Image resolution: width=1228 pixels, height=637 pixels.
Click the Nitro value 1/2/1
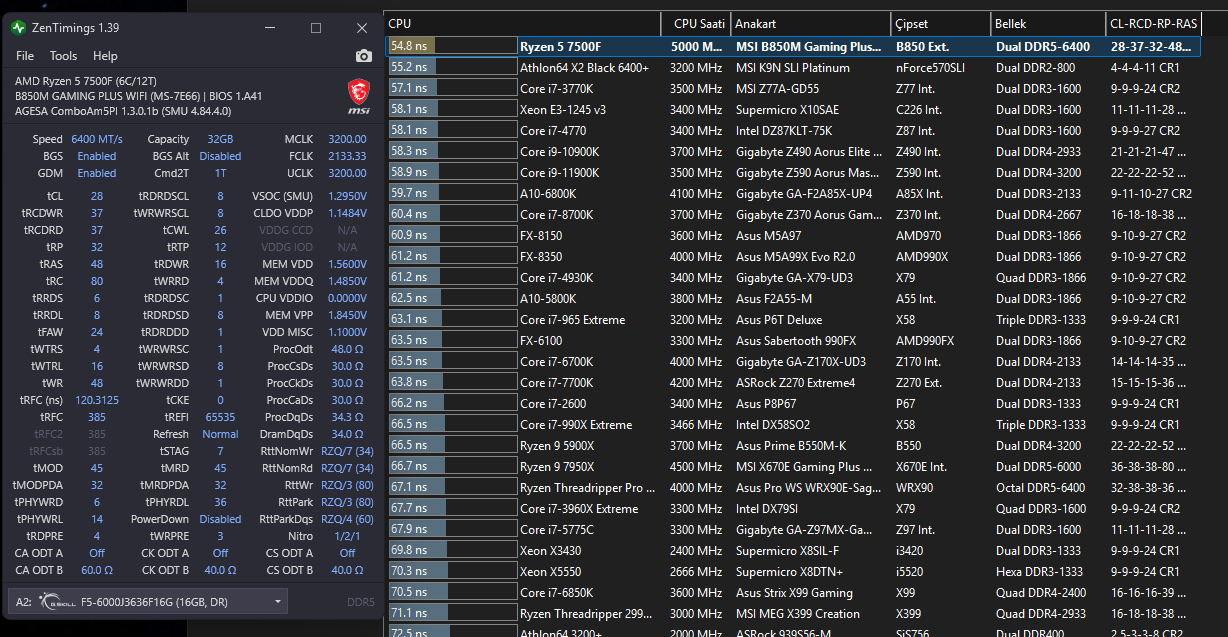(x=347, y=536)
